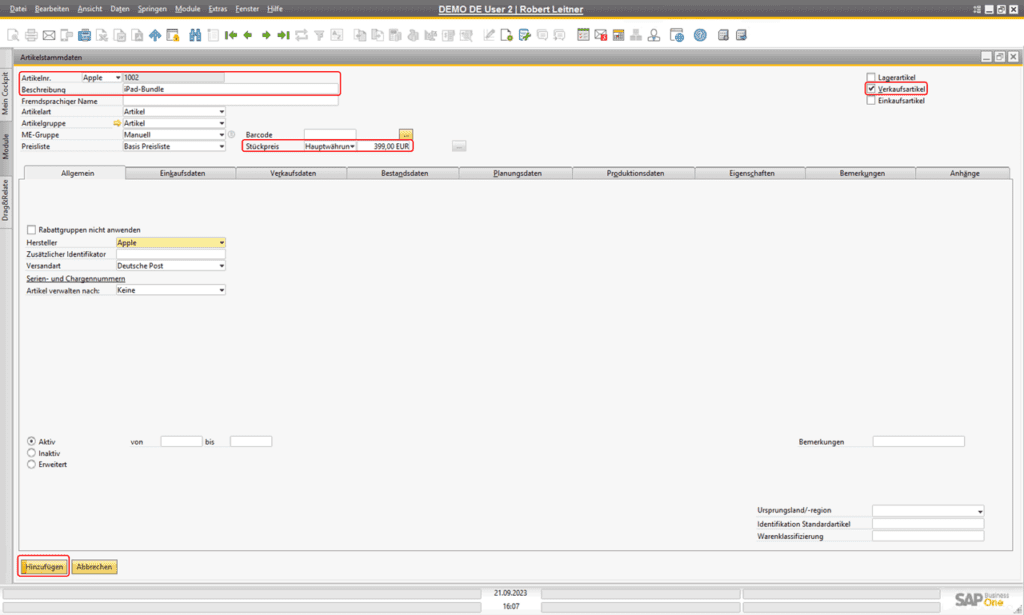Enable the Einkaufsartikel checkbox

pos(871,101)
